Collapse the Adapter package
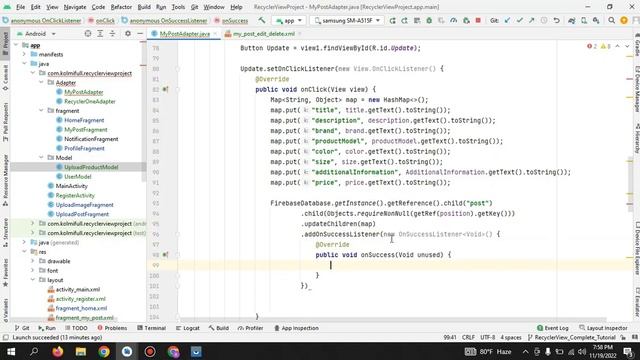Image resolution: width=640 pixels, height=360 pixels. pos(41,82)
